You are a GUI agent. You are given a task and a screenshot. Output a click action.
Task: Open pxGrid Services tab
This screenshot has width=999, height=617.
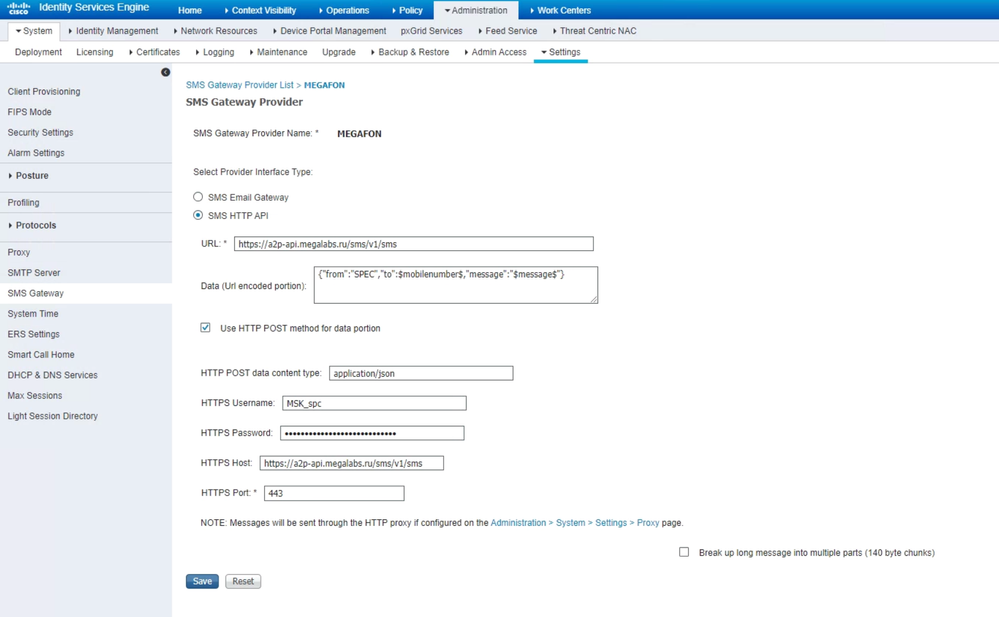[x=431, y=31]
